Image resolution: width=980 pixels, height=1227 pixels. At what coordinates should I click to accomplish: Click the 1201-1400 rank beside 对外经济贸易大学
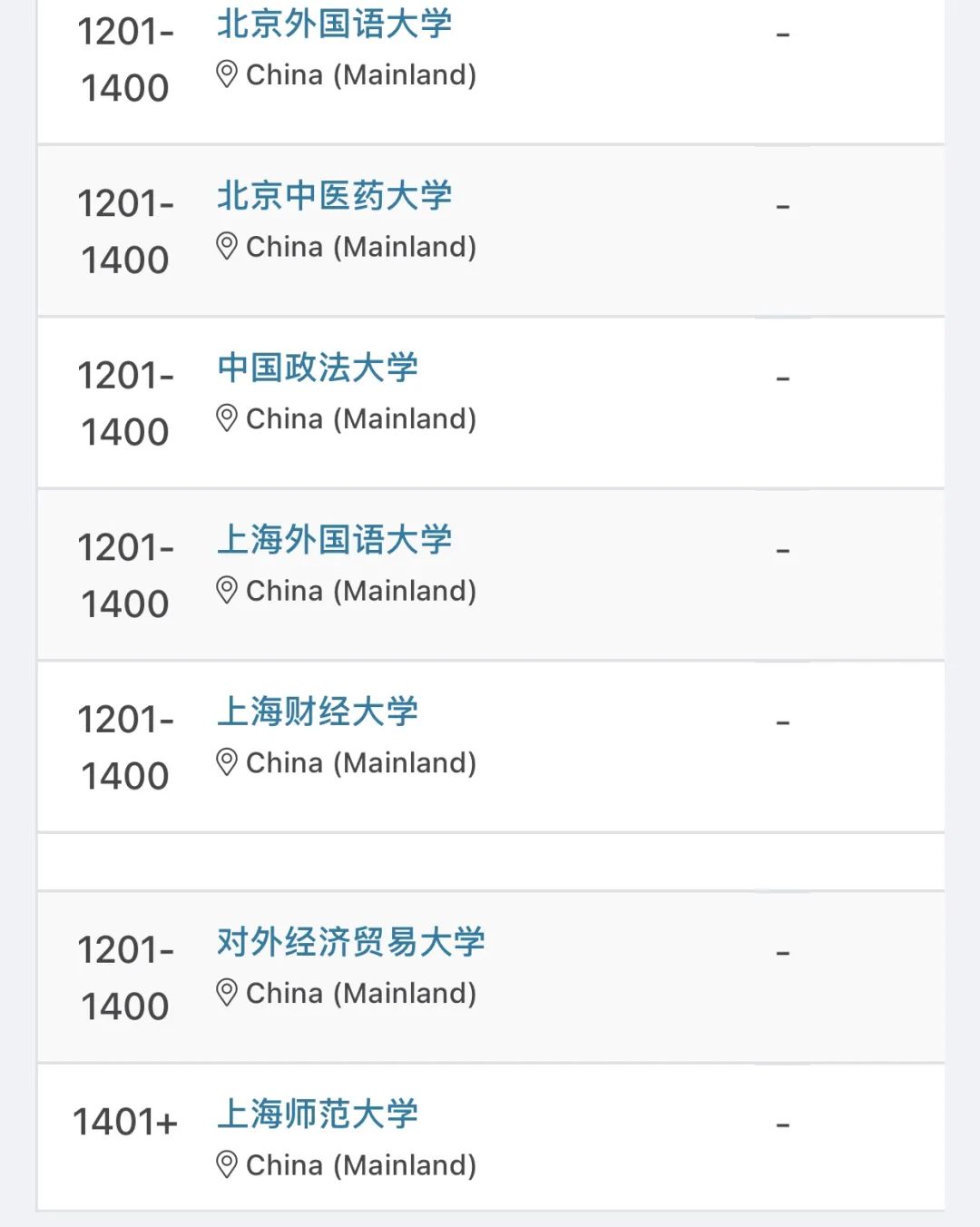click(125, 978)
